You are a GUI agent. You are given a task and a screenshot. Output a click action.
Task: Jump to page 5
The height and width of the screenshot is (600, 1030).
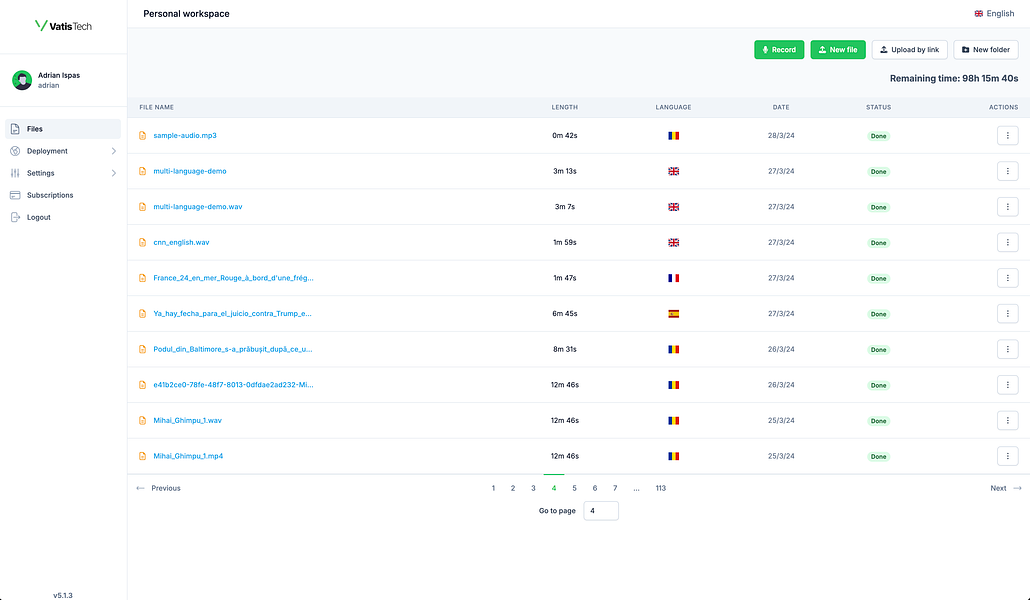tap(574, 488)
